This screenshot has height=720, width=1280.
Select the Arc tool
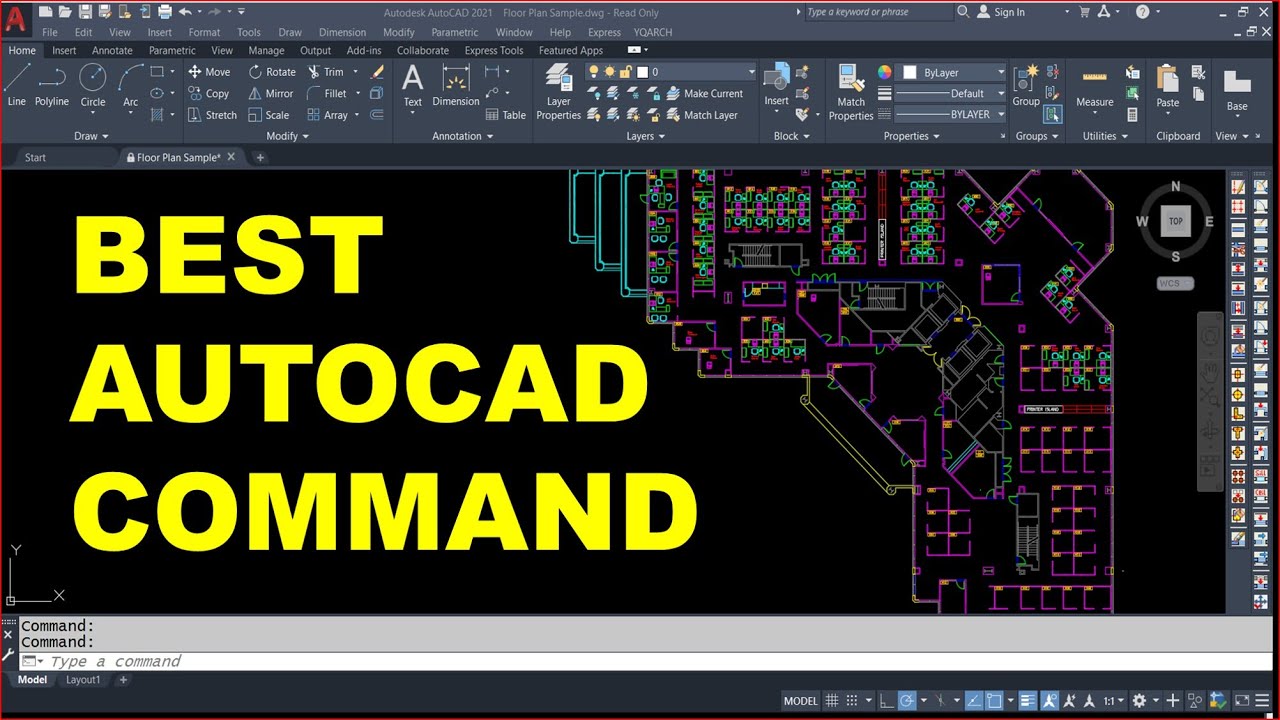(x=131, y=85)
